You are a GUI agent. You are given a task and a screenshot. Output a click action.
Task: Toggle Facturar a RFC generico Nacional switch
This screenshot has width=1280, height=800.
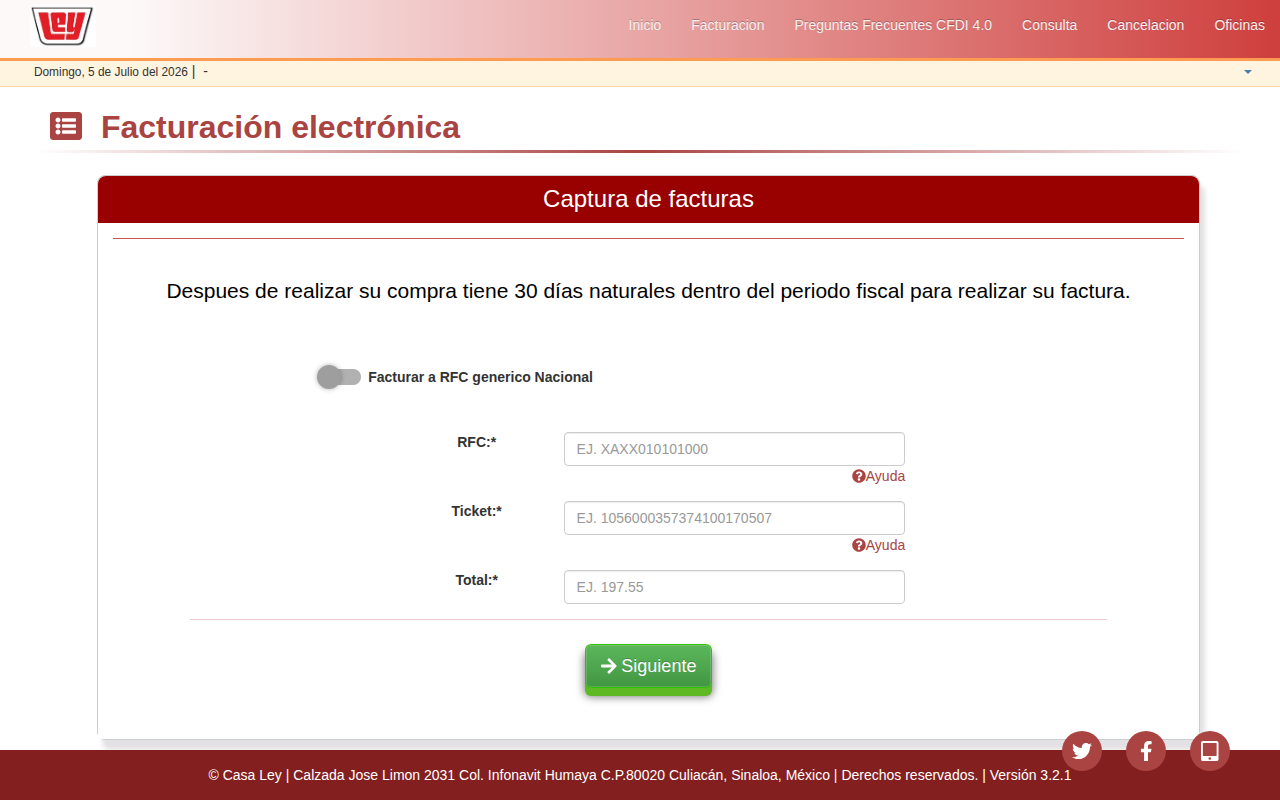click(x=339, y=377)
